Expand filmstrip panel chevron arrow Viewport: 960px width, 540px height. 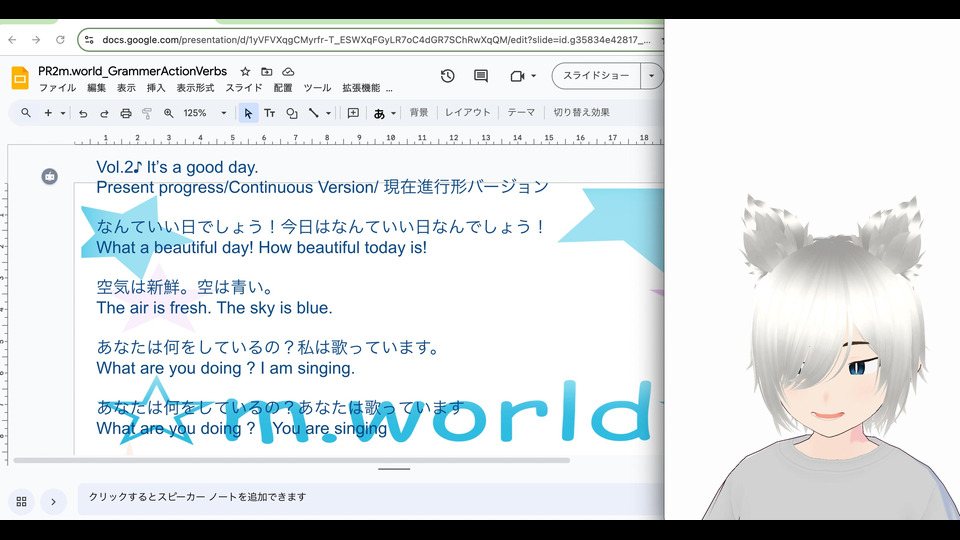point(53,502)
